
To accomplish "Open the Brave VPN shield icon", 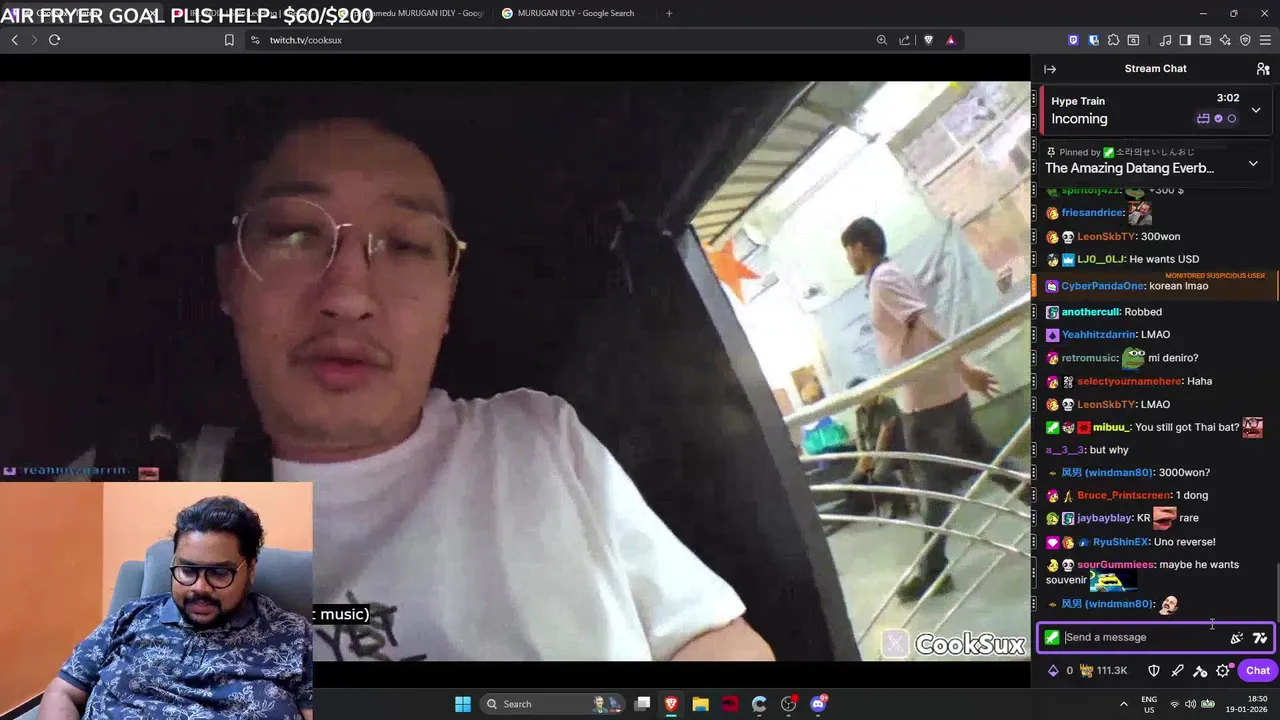I will [1245, 40].
